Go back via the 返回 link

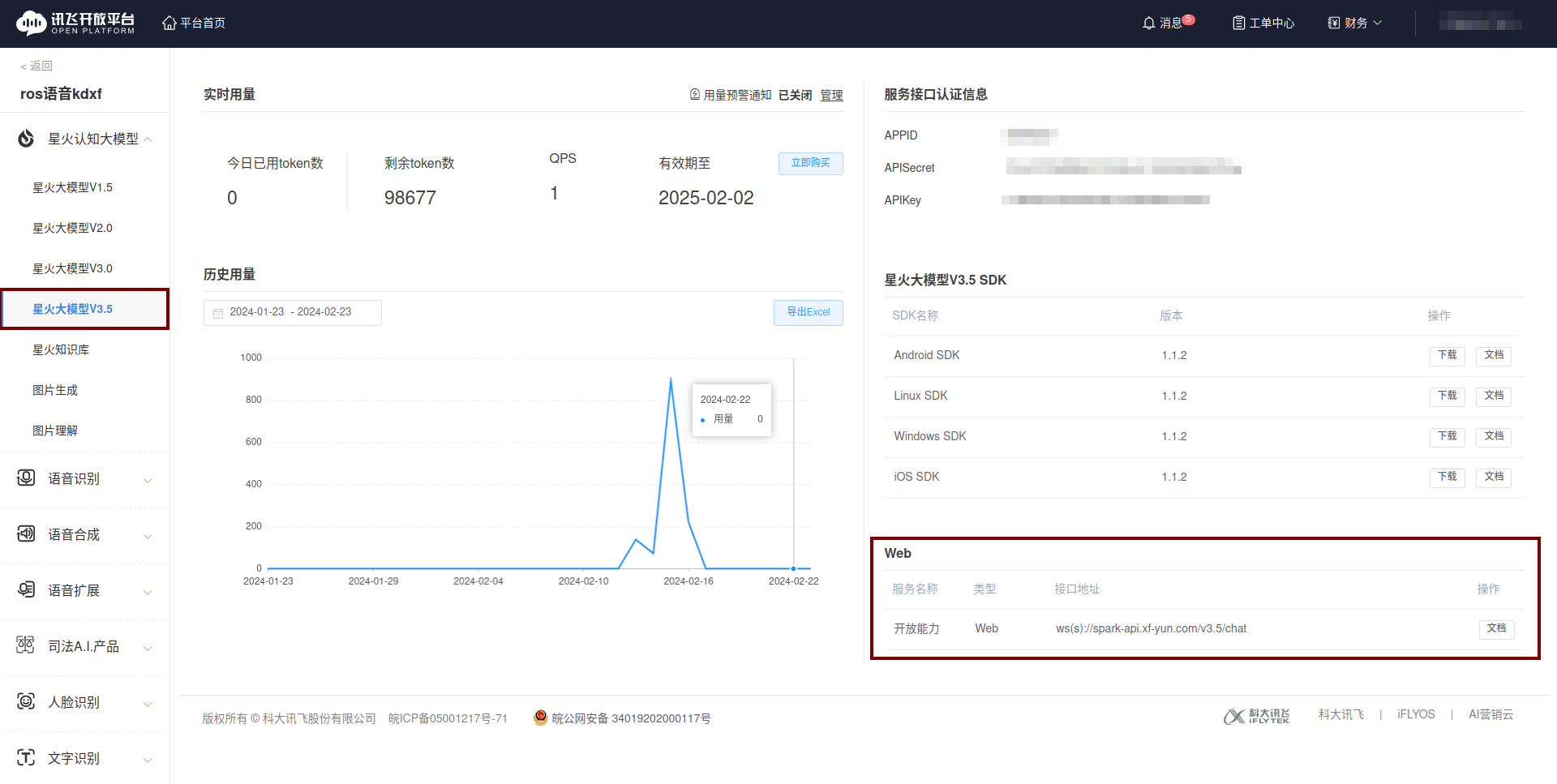pos(36,66)
